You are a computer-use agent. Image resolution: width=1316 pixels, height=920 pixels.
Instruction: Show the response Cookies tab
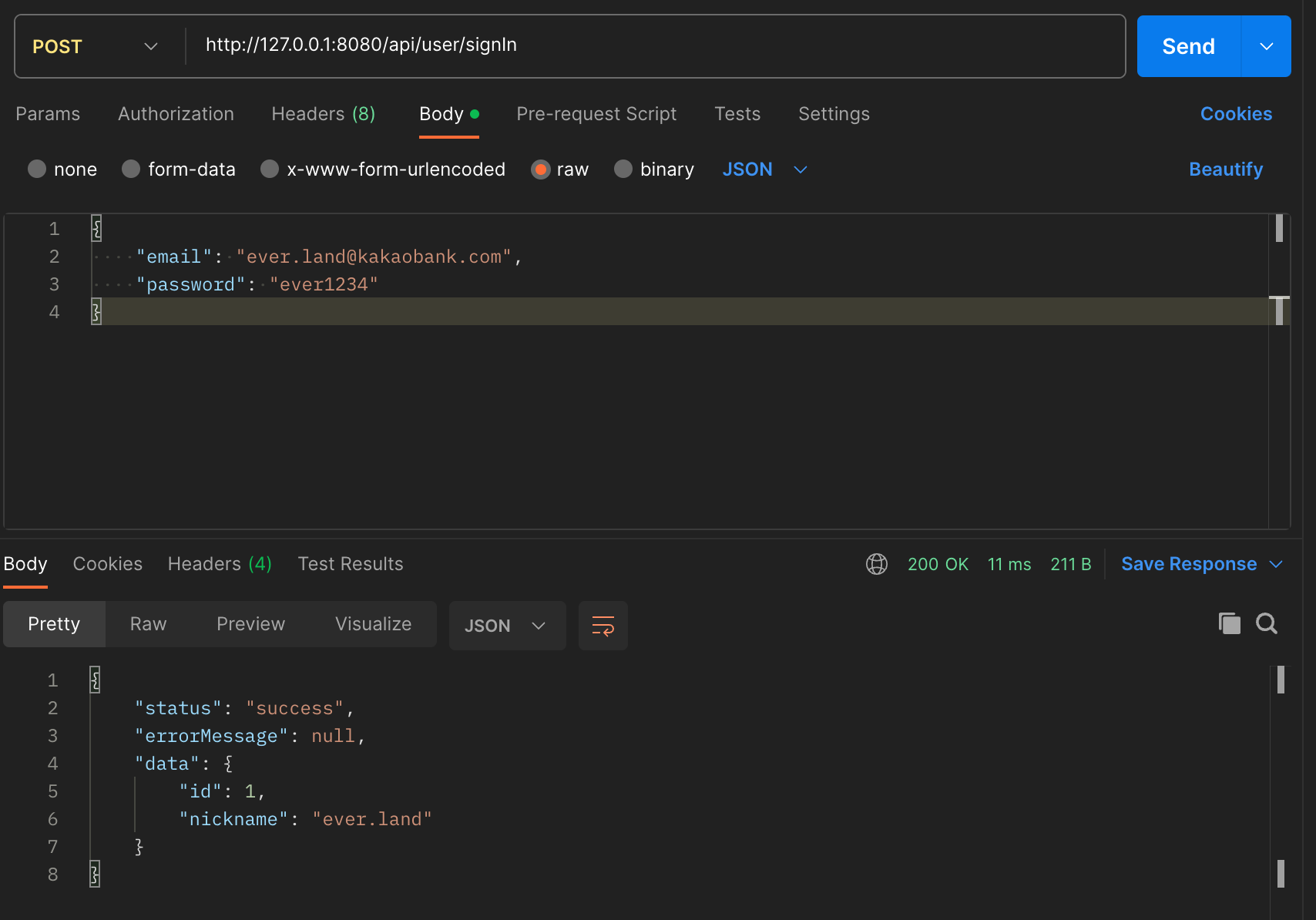tap(108, 564)
